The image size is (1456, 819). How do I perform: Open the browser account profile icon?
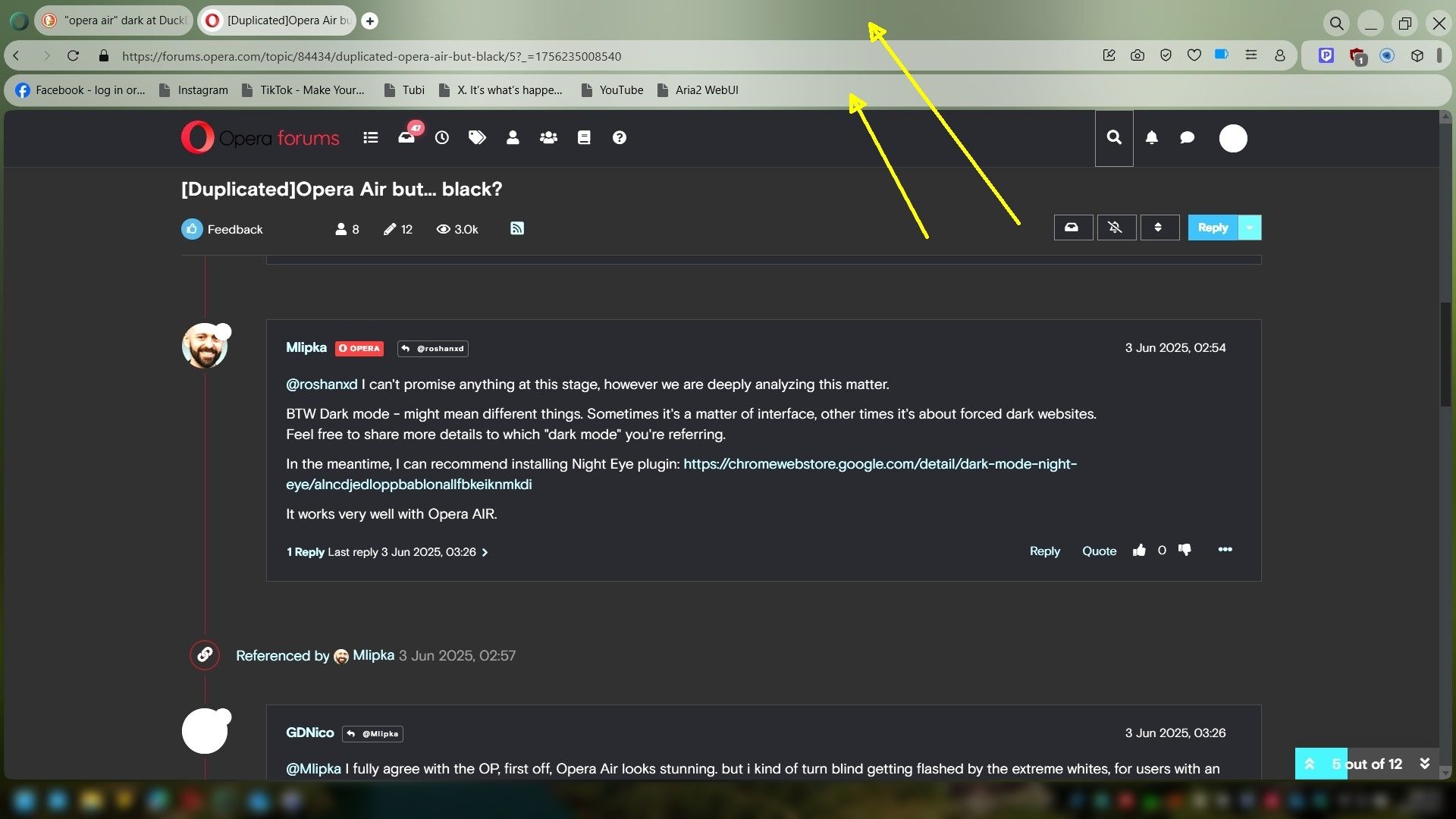click(1280, 55)
